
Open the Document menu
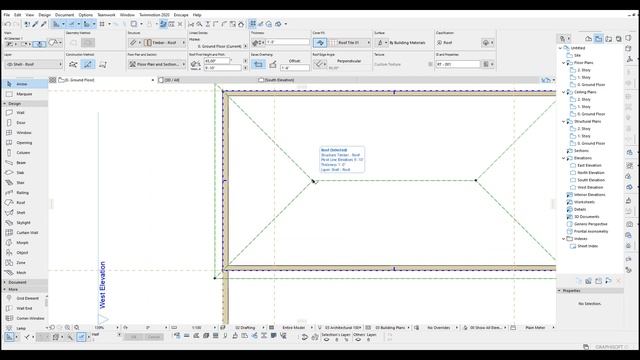click(x=64, y=15)
